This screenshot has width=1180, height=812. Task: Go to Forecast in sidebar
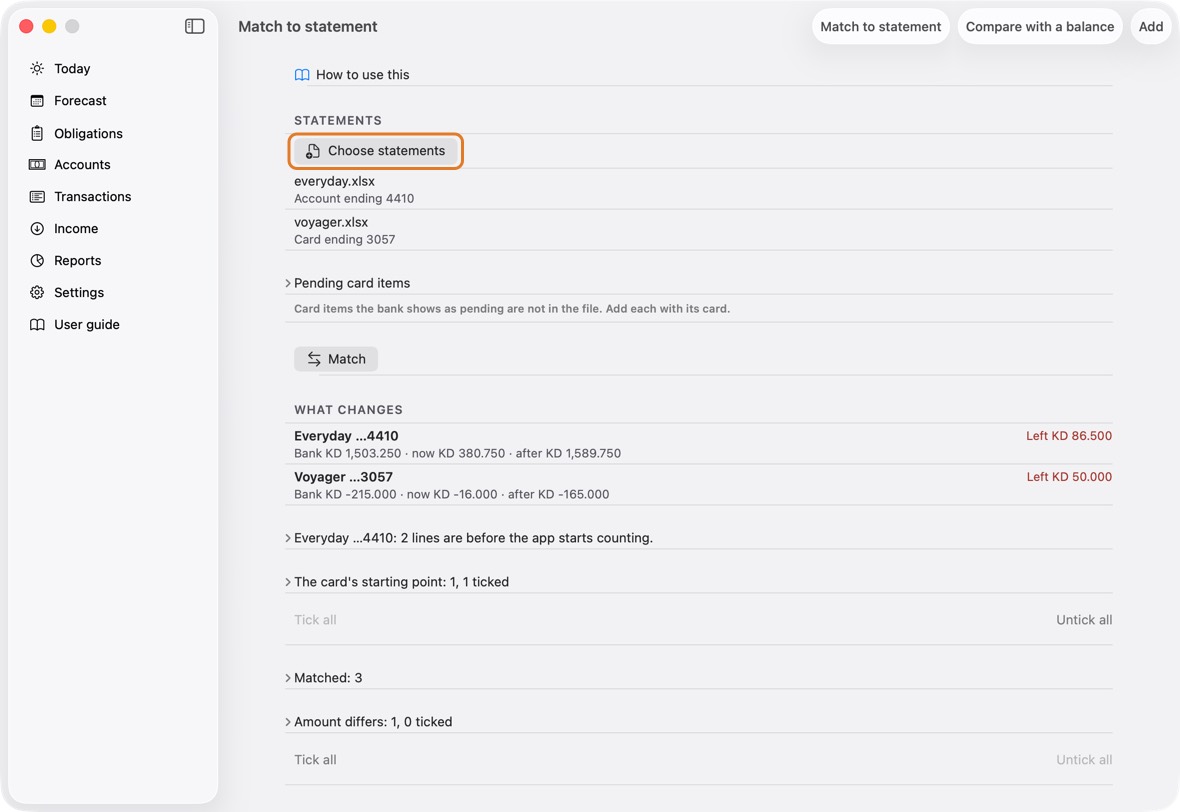[81, 101]
